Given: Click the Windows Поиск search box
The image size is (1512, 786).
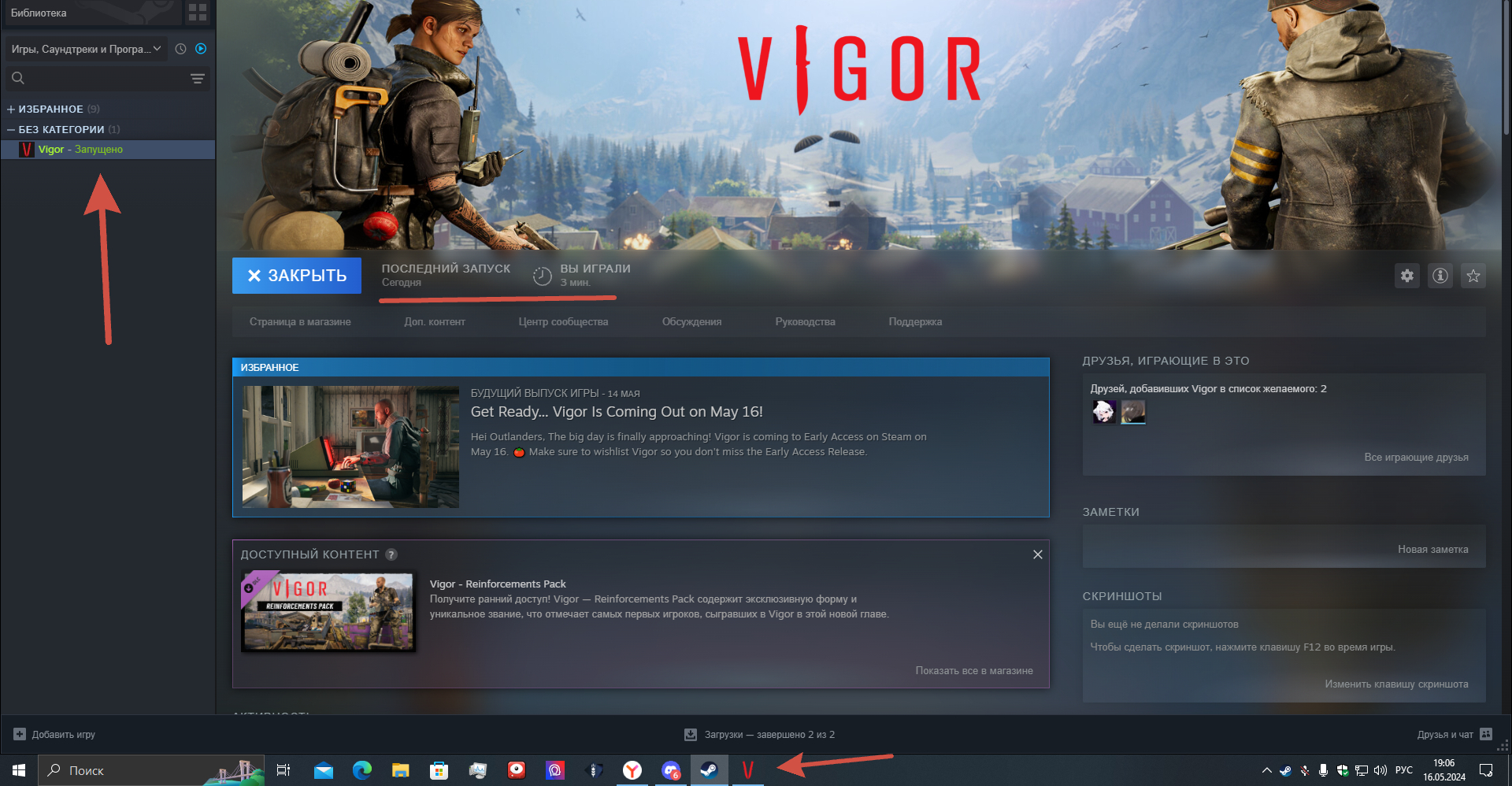Looking at the screenshot, I should pyautogui.click(x=151, y=770).
